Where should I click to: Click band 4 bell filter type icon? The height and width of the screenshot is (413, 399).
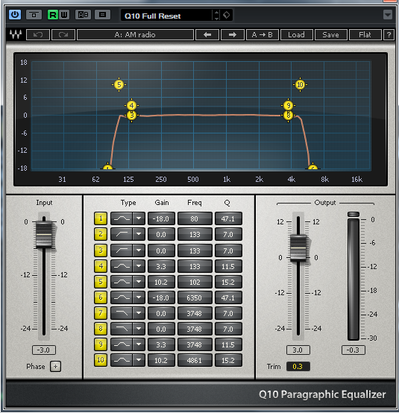click(x=122, y=266)
